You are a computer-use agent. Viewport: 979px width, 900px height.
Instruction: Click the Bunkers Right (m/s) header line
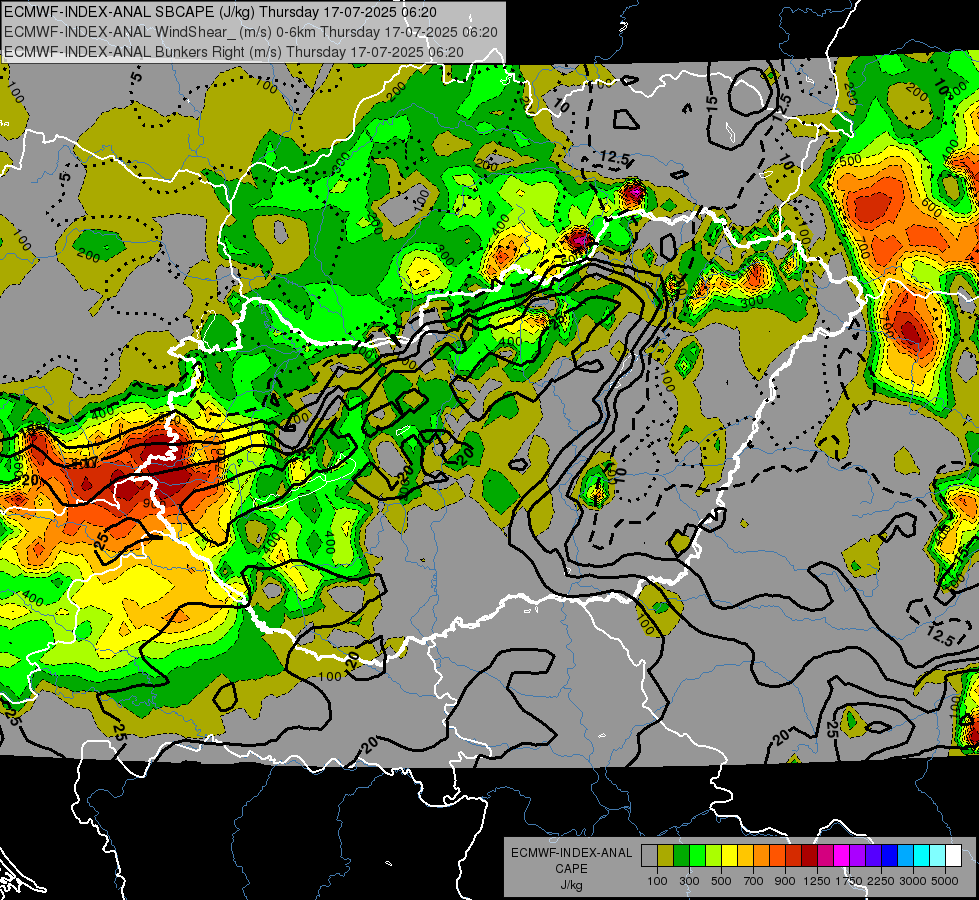coord(234,52)
